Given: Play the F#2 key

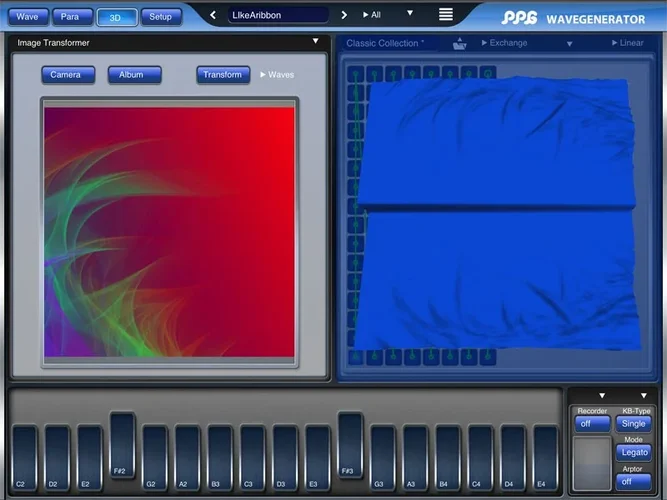Looking at the screenshot, I should [123, 445].
